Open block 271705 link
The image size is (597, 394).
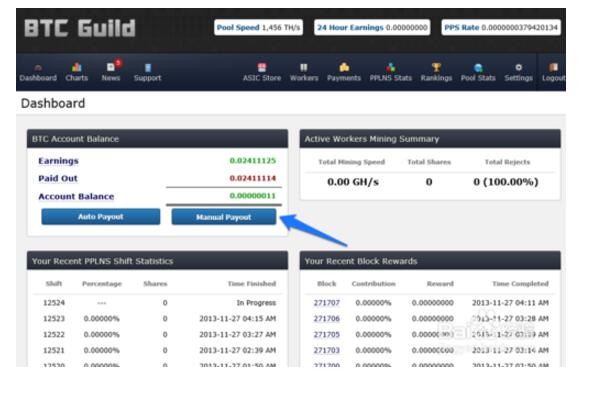tap(327, 335)
